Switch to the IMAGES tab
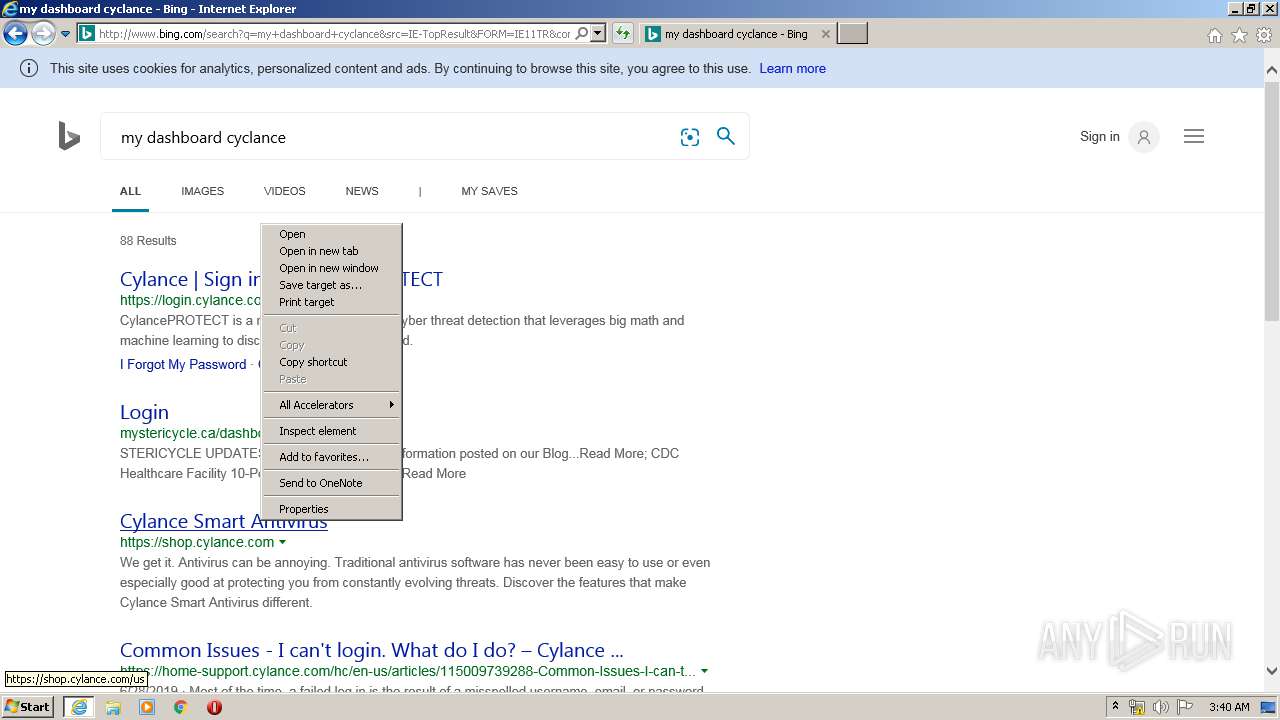 [202, 191]
